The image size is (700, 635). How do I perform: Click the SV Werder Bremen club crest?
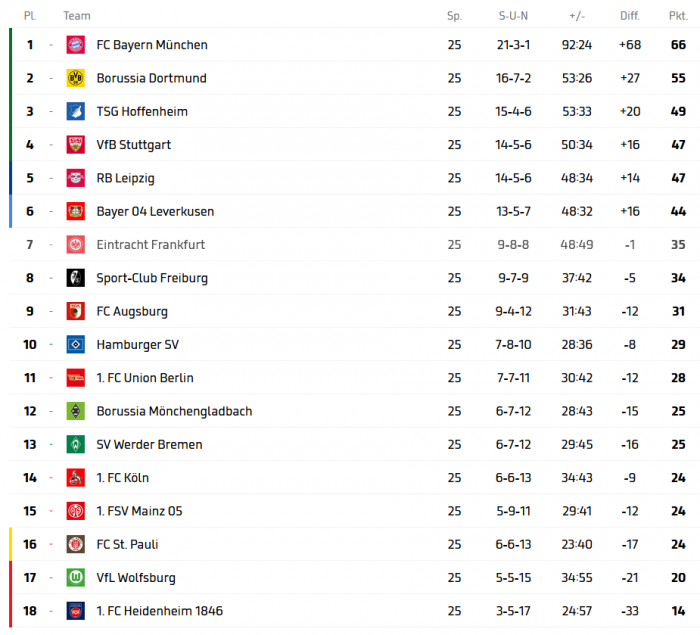pos(75,445)
